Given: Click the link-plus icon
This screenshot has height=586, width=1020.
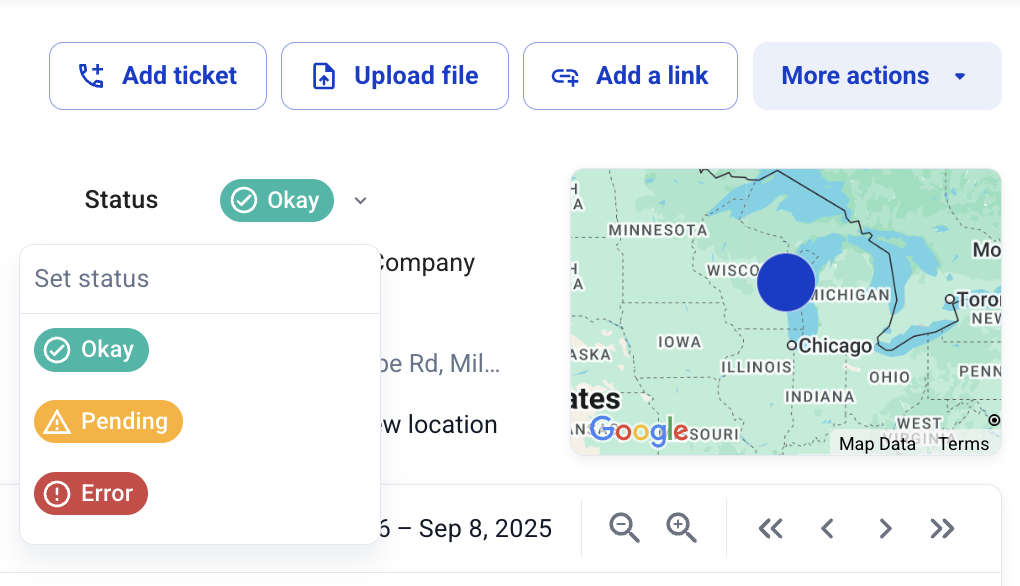Looking at the screenshot, I should pos(565,77).
